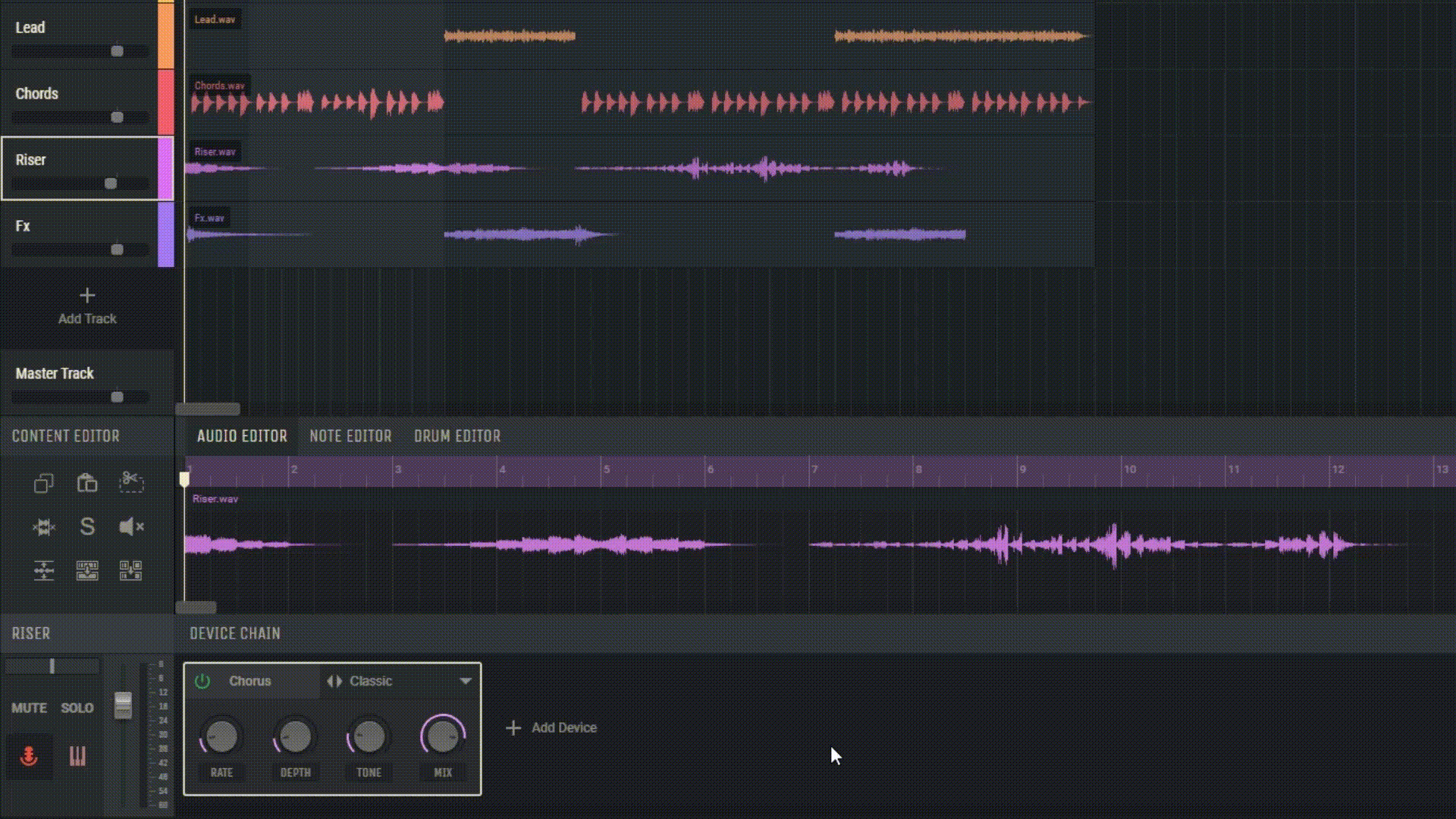The width and height of the screenshot is (1456, 819).
Task: Drag the MIX knob on the Chorus effect
Action: point(442,737)
